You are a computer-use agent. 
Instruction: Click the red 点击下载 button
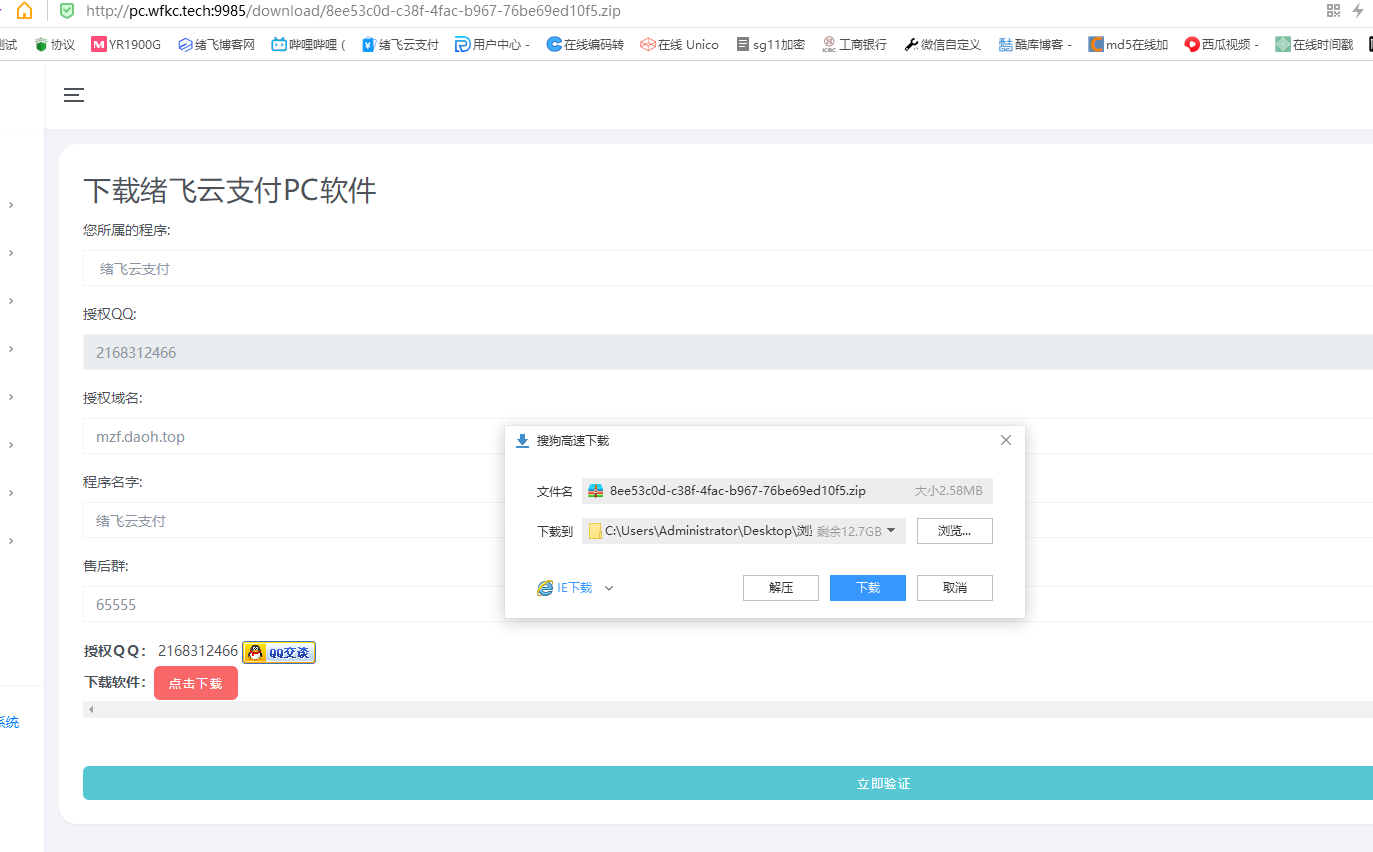196,683
